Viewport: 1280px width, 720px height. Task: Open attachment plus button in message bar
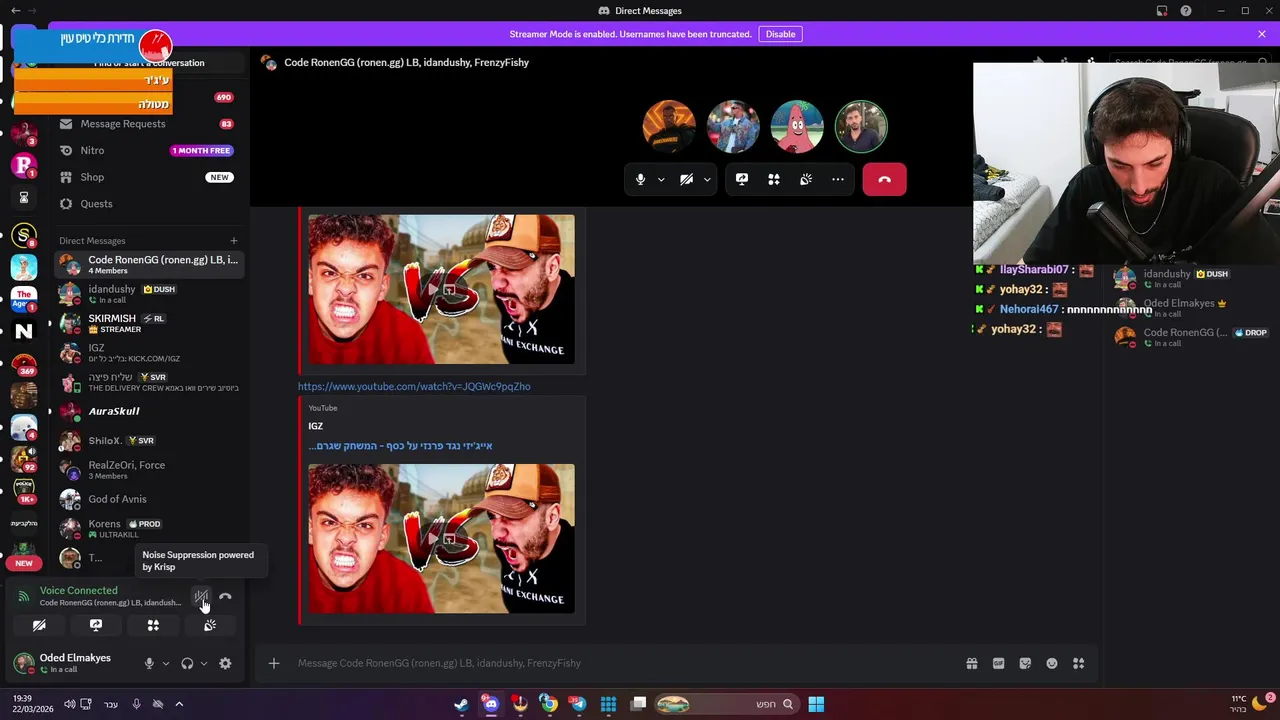[x=274, y=663]
